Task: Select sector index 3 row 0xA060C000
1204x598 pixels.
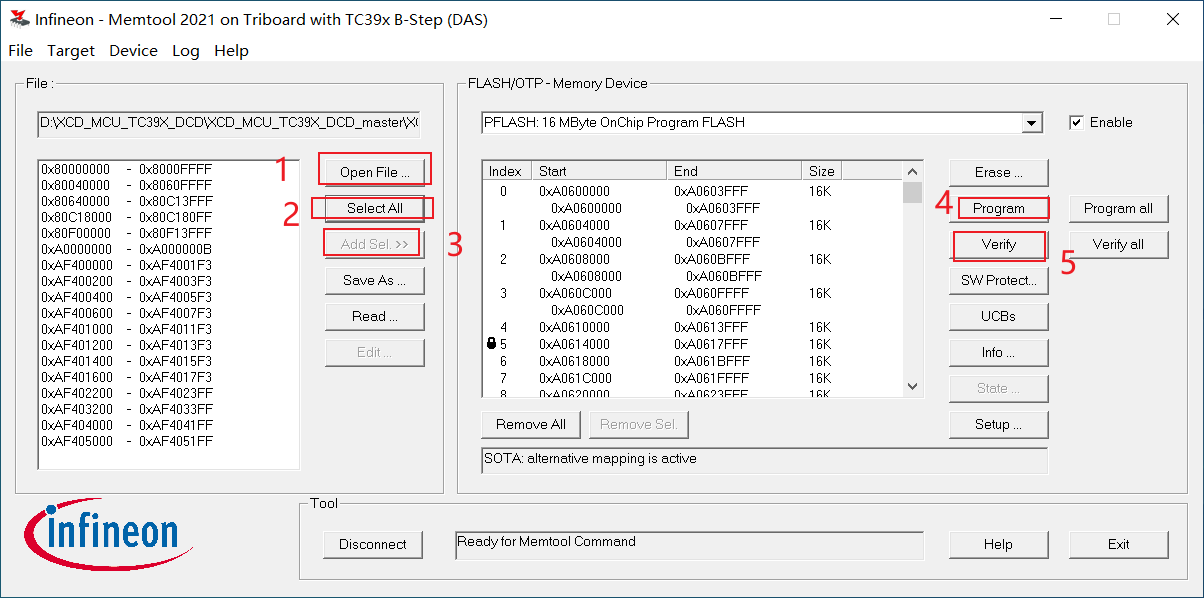Action: tap(693, 293)
